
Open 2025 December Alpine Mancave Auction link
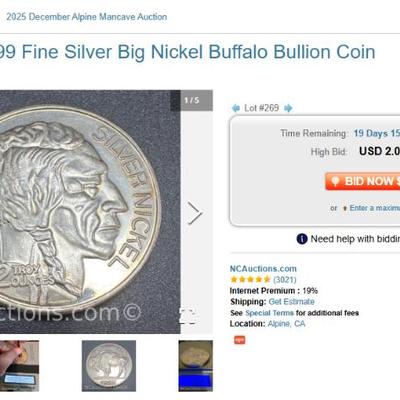[87, 17]
